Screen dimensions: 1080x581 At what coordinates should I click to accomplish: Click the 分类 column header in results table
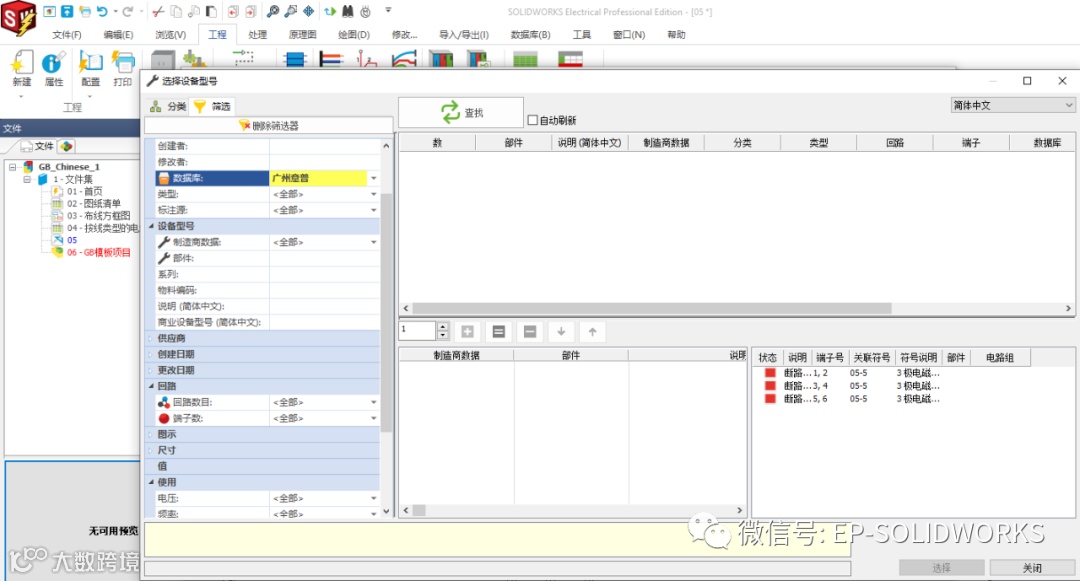[742, 142]
